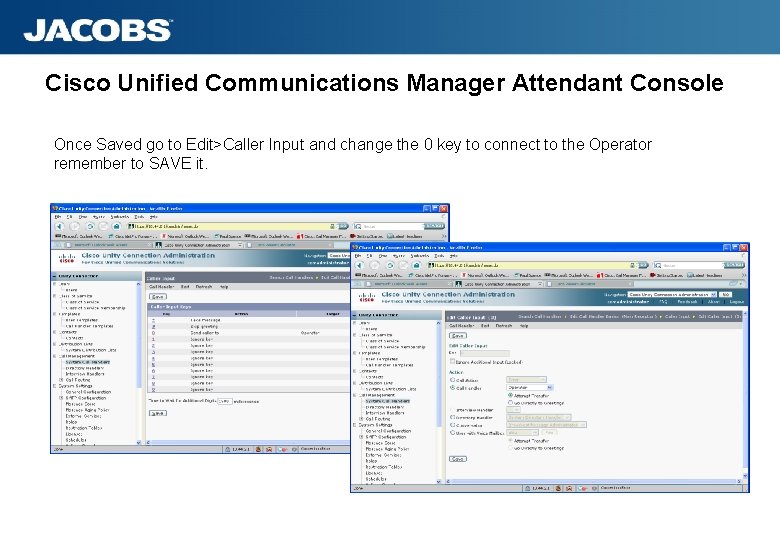Image resolution: width=780 pixels, height=540 pixels.
Task: Click the address bar in the right browser window
Action: (531, 266)
